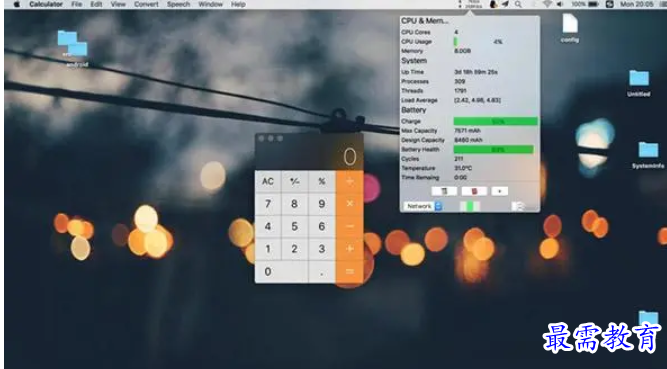The width and height of the screenshot is (667, 369).
Task: Click the minus key on Calculator
Action: tap(350, 226)
